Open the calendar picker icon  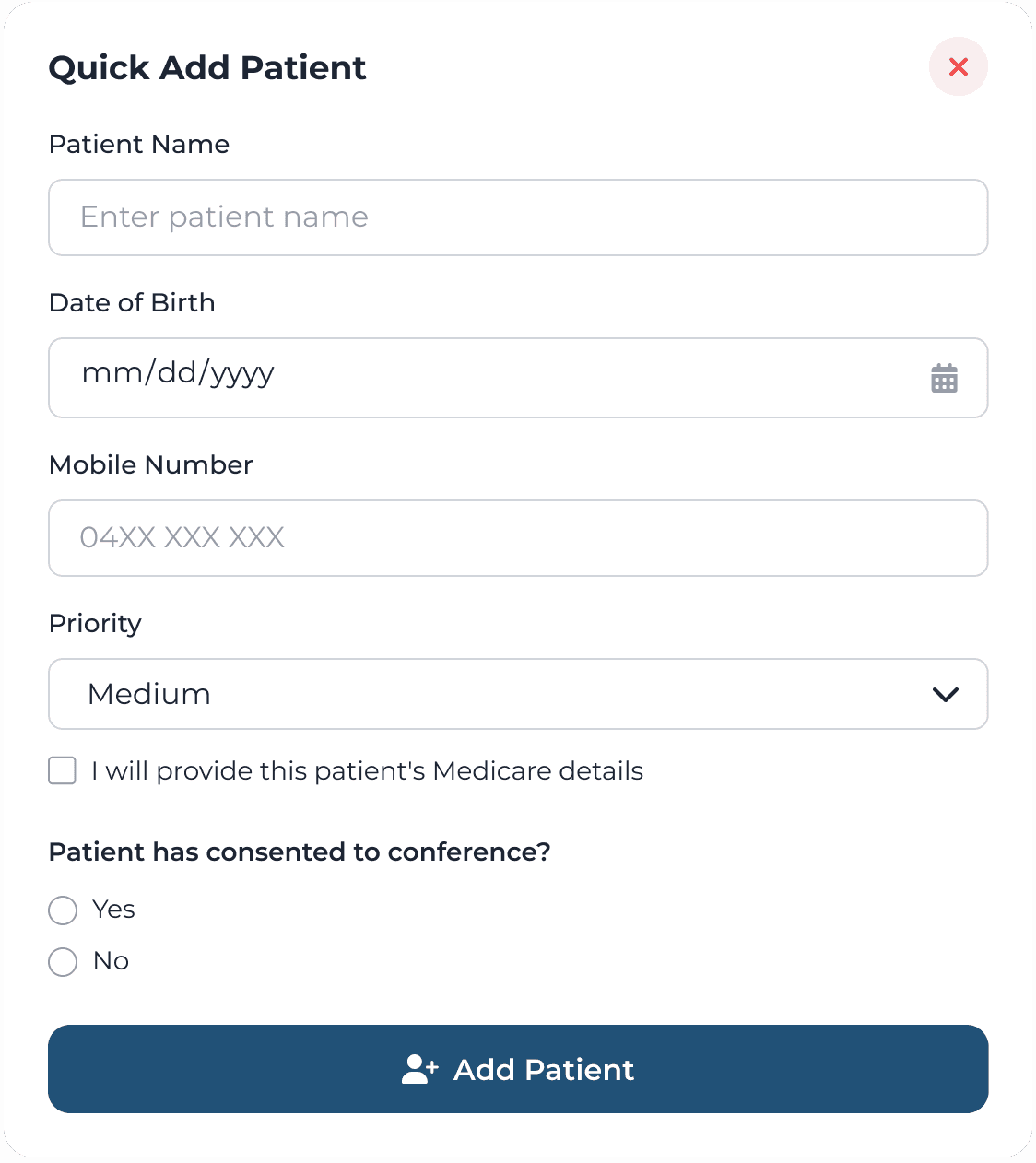[944, 378]
